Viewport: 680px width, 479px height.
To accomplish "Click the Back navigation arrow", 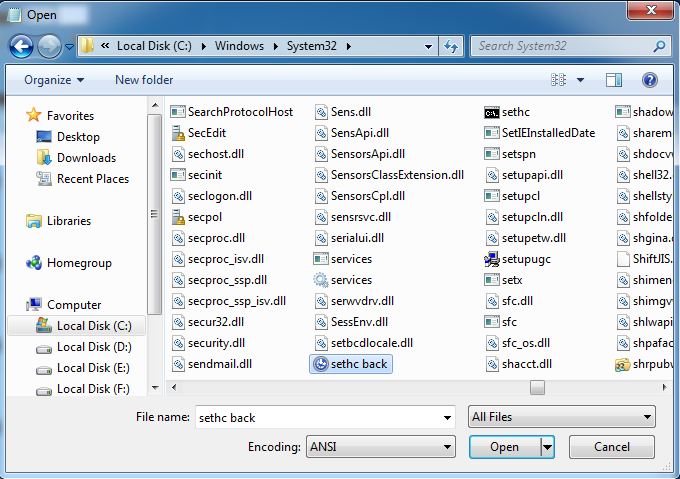I will [x=21, y=46].
